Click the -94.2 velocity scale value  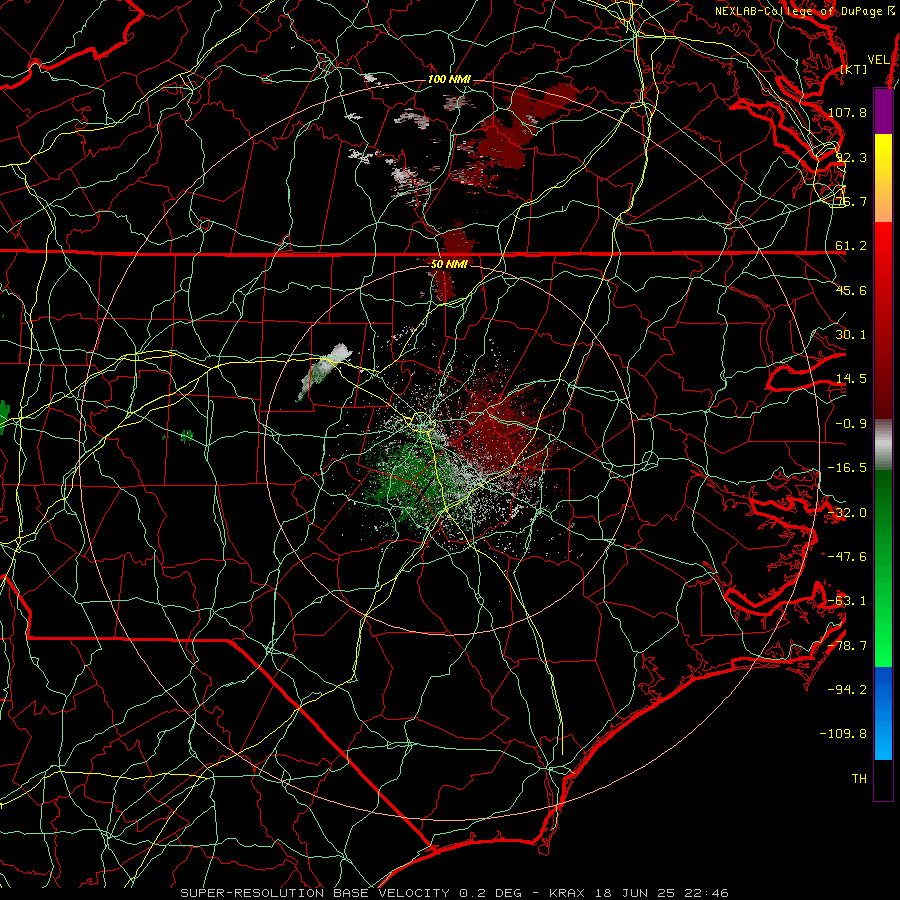[x=847, y=690]
